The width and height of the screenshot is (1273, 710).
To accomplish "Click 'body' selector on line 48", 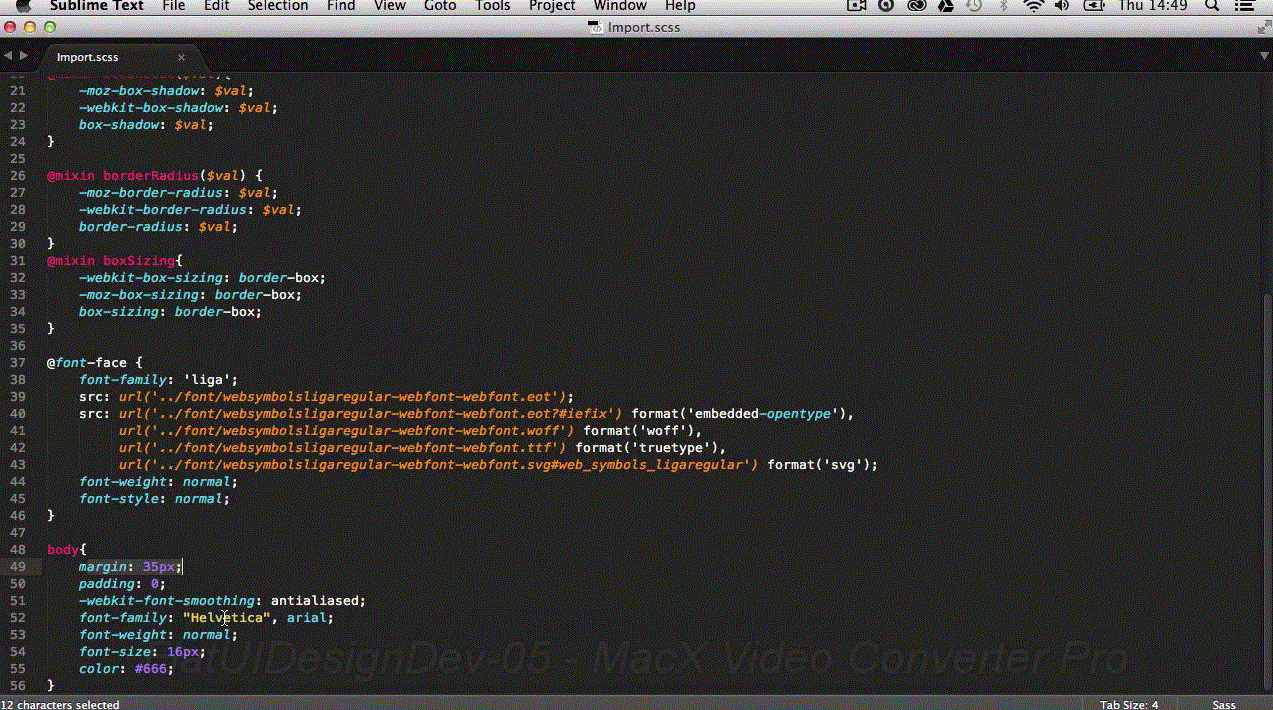I will tap(63, 549).
